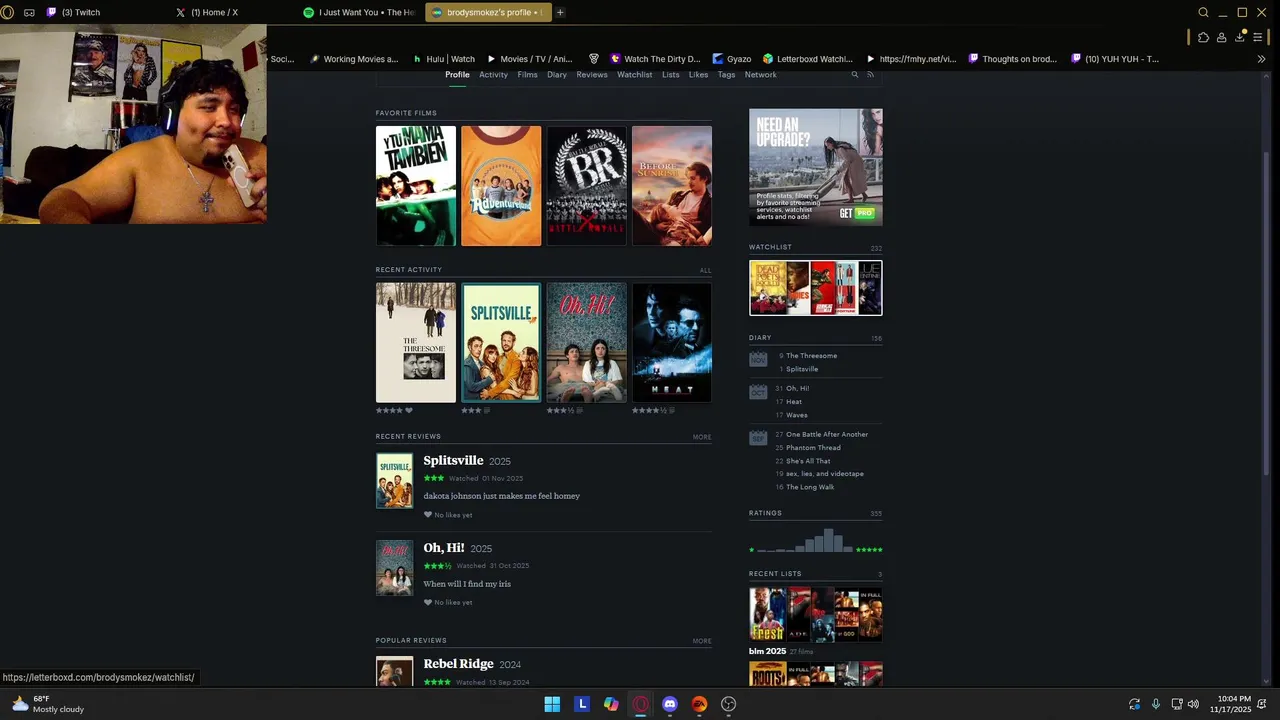This screenshot has height=720, width=1280.
Task: Open the Opera menu logo icon
Action: [x=8, y=12]
